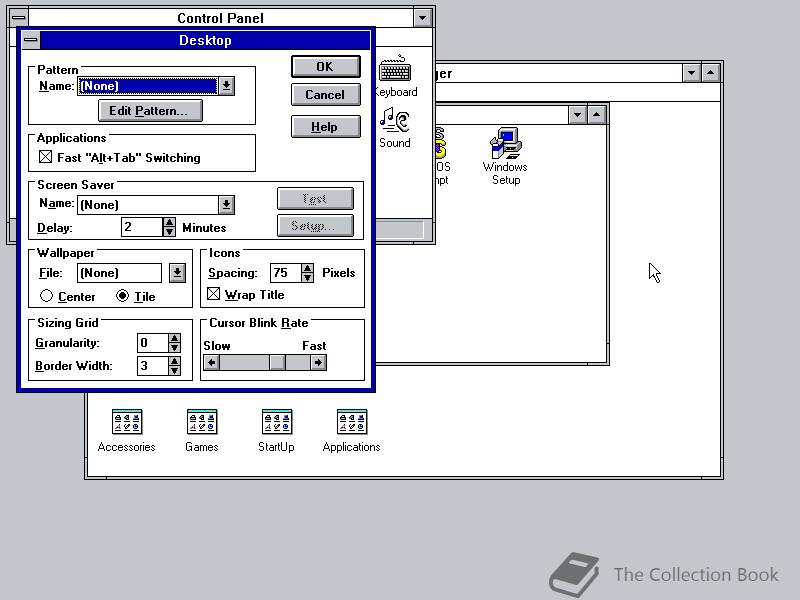Click the Cancel button
800x600 pixels.
coord(326,95)
